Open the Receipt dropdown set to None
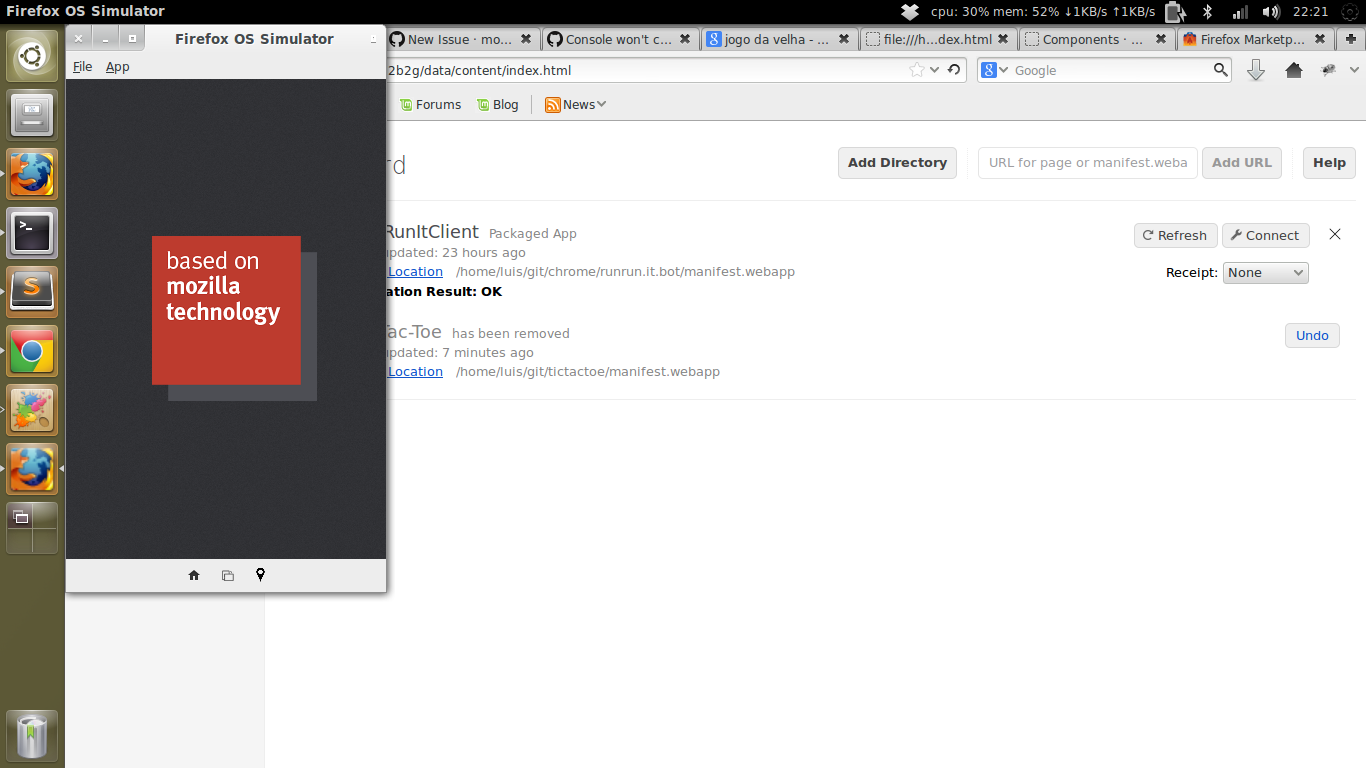 click(1265, 272)
